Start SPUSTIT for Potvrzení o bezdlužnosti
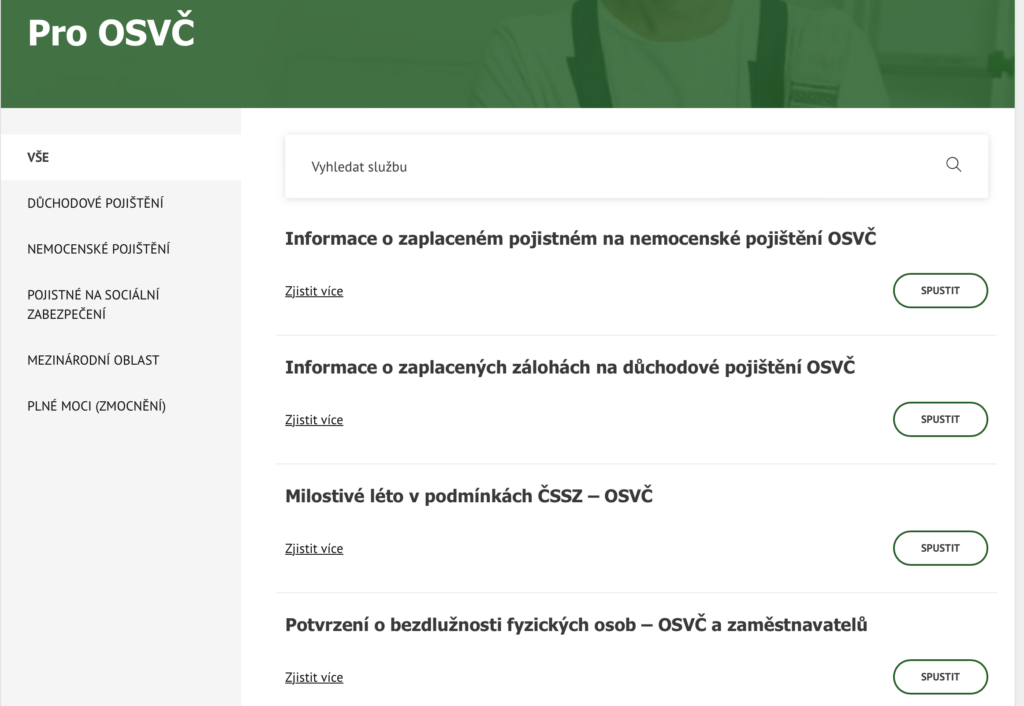The width and height of the screenshot is (1024, 706). 940,676
